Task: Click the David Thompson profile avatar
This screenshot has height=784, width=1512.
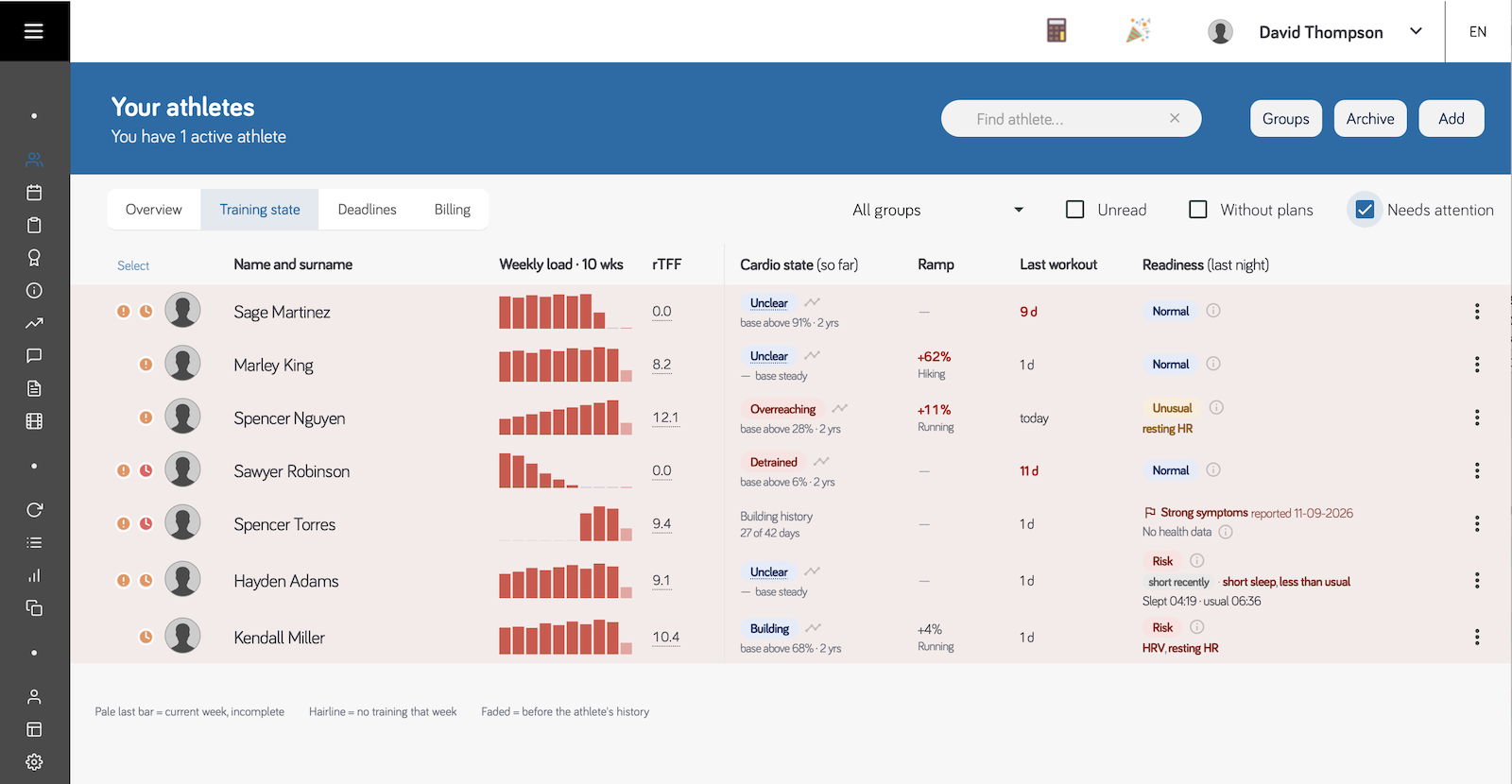Action: click(x=1220, y=32)
